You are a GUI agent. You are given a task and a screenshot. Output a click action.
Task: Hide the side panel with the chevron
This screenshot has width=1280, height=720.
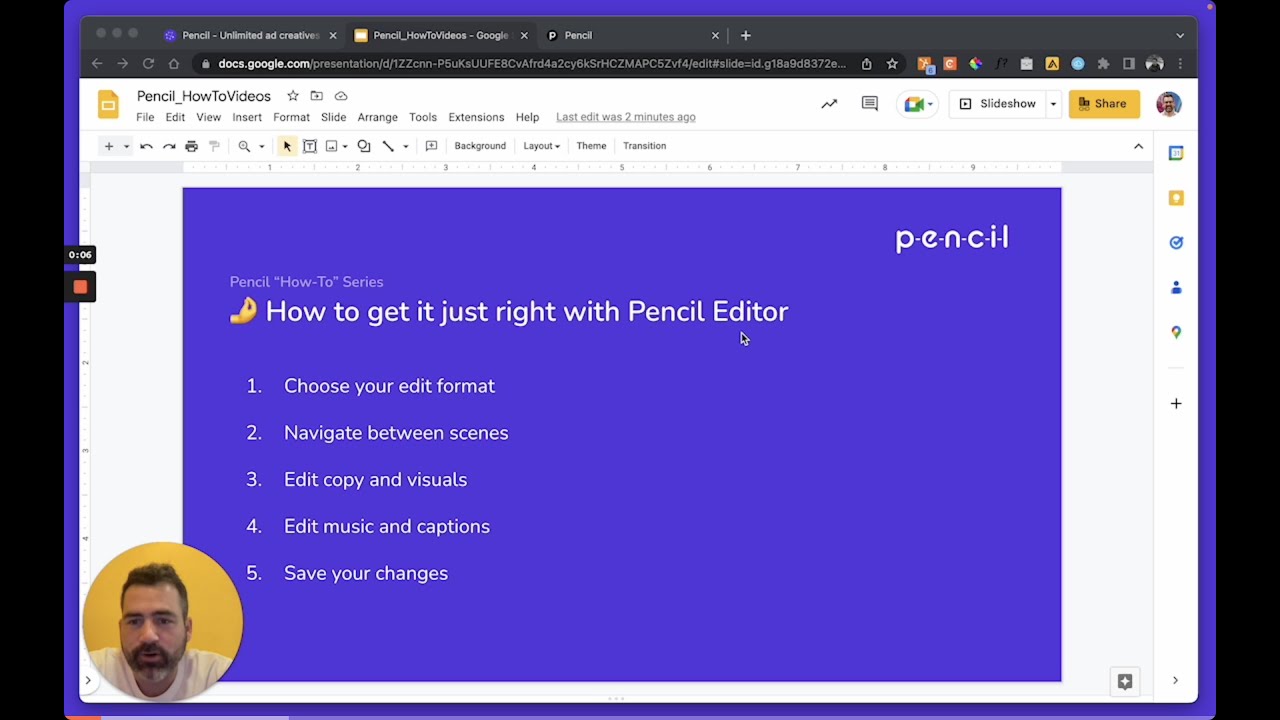click(1175, 681)
